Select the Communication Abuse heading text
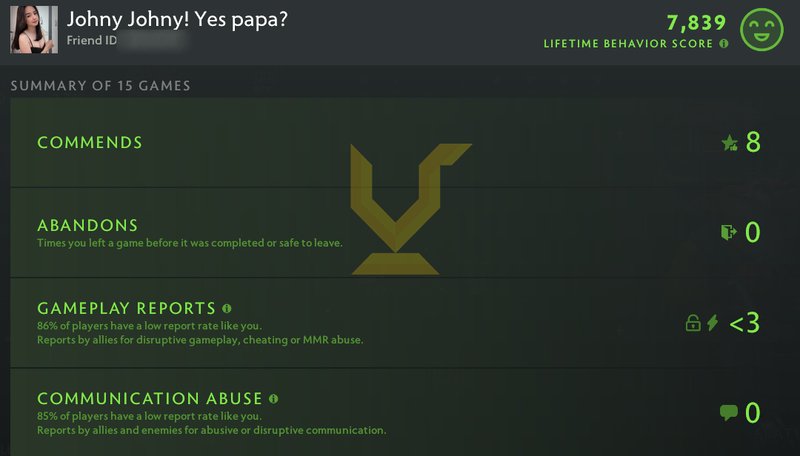This screenshot has height=456, width=800. [150, 398]
